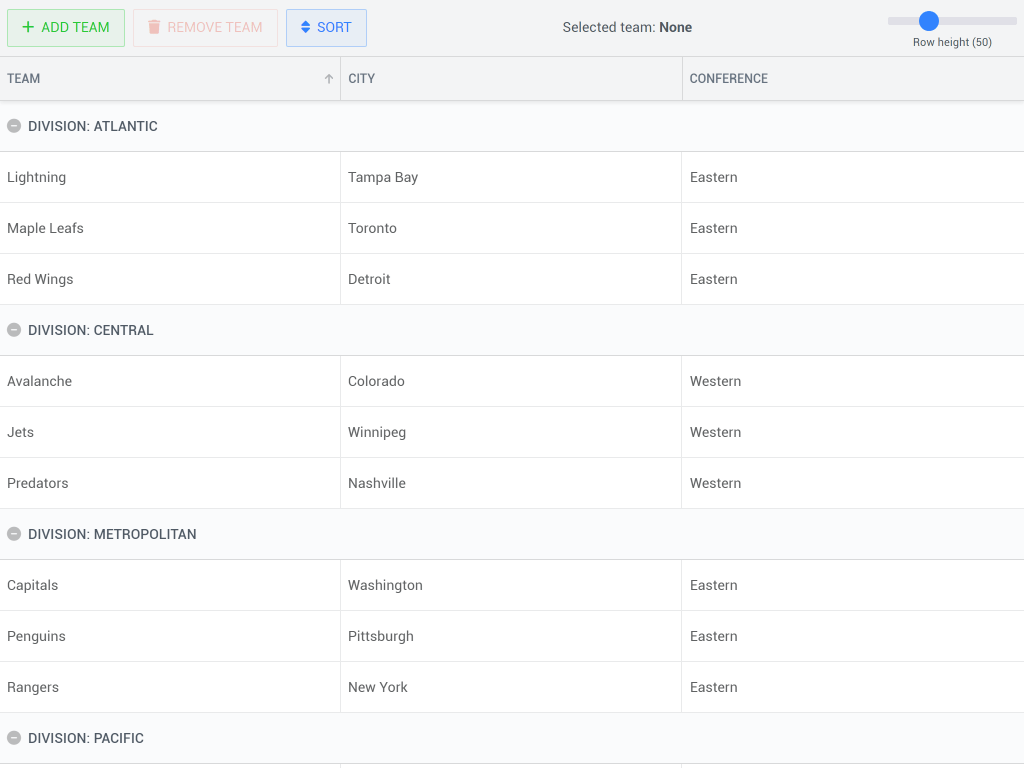The height and width of the screenshot is (768, 1024).
Task: Click Eastern conference in Lightning row
Action: click(x=853, y=177)
